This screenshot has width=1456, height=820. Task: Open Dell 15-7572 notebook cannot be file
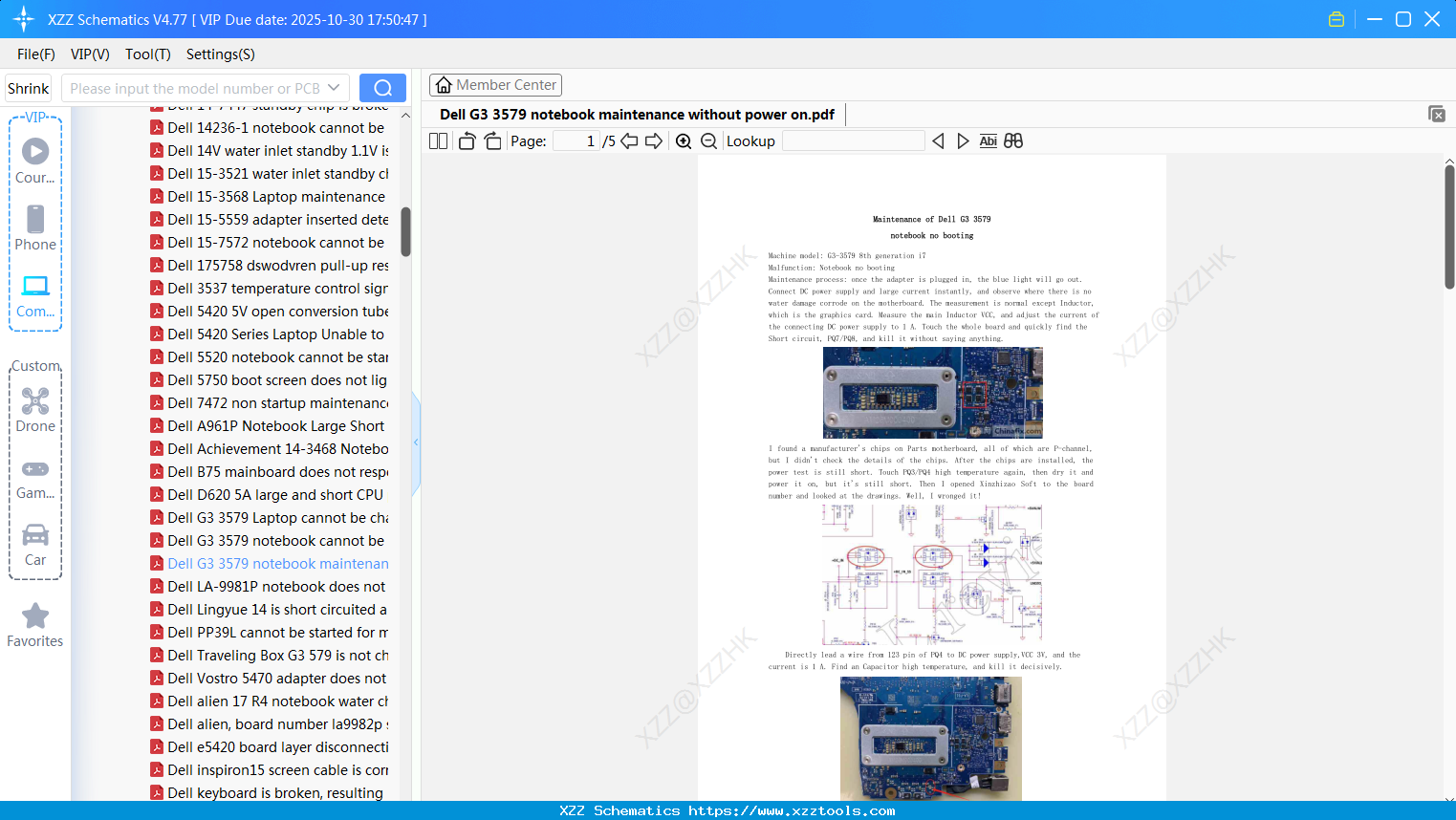click(276, 243)
